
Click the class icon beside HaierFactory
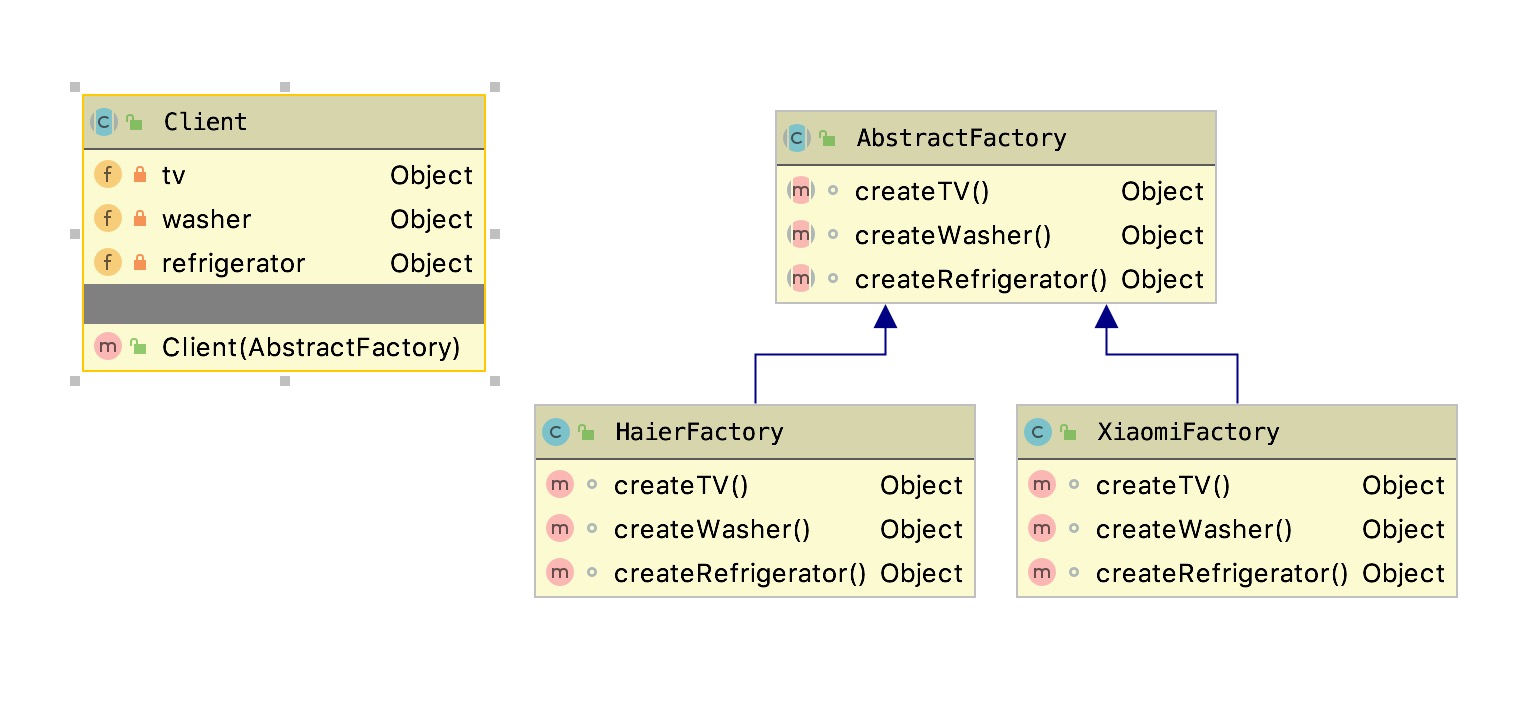(556, 432)
